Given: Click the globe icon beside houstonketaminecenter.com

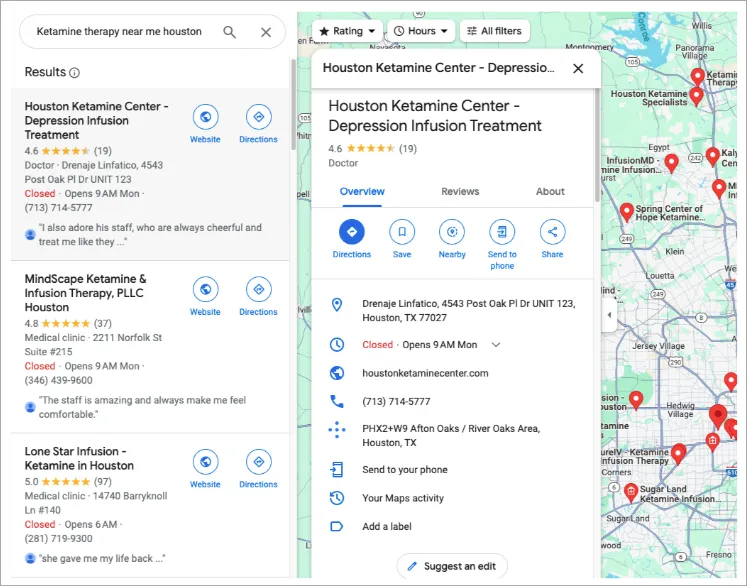Looking at the screenshot, I should click(337, 373).
